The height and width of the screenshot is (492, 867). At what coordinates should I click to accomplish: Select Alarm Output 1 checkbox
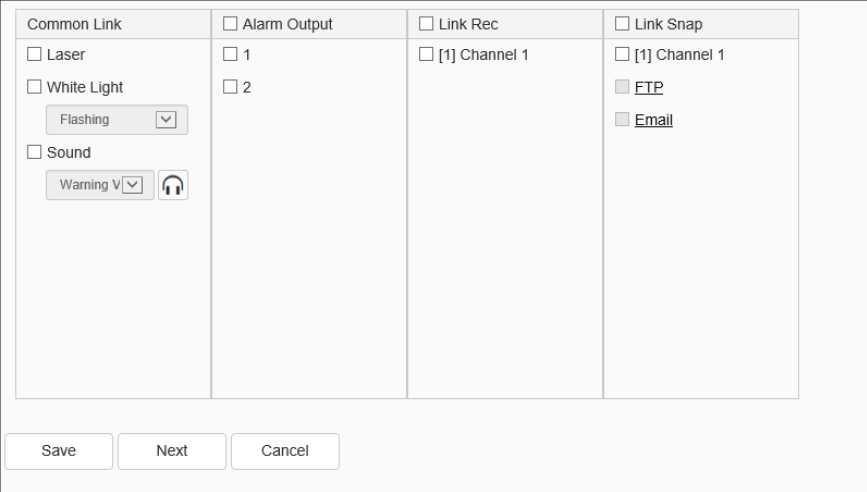click(230, 55)
